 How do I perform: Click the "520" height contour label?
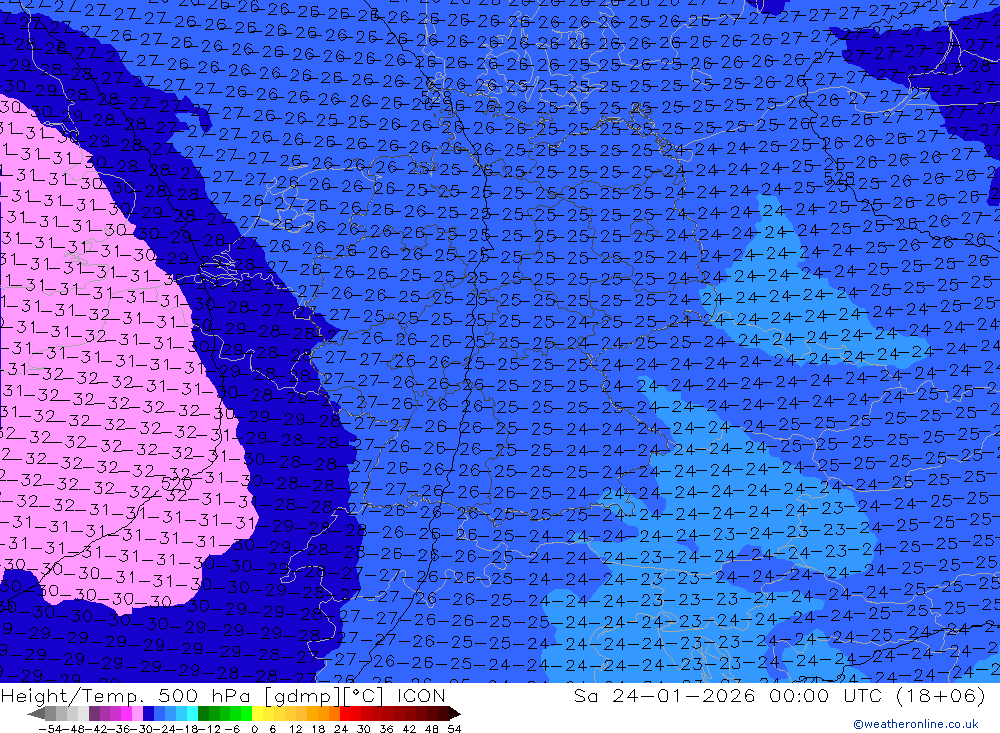(x=176, y=483)
